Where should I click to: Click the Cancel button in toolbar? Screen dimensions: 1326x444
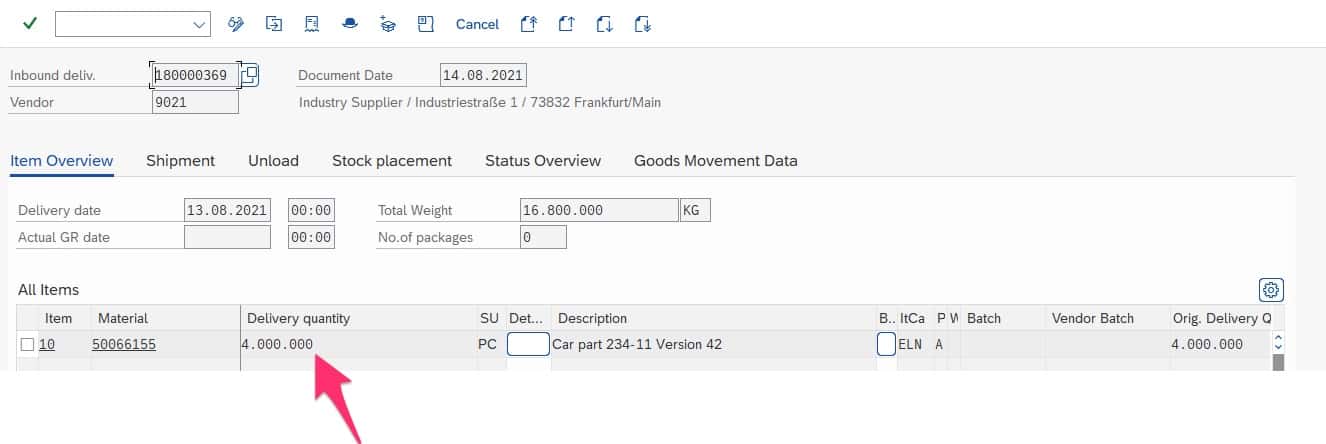[477, 24]
